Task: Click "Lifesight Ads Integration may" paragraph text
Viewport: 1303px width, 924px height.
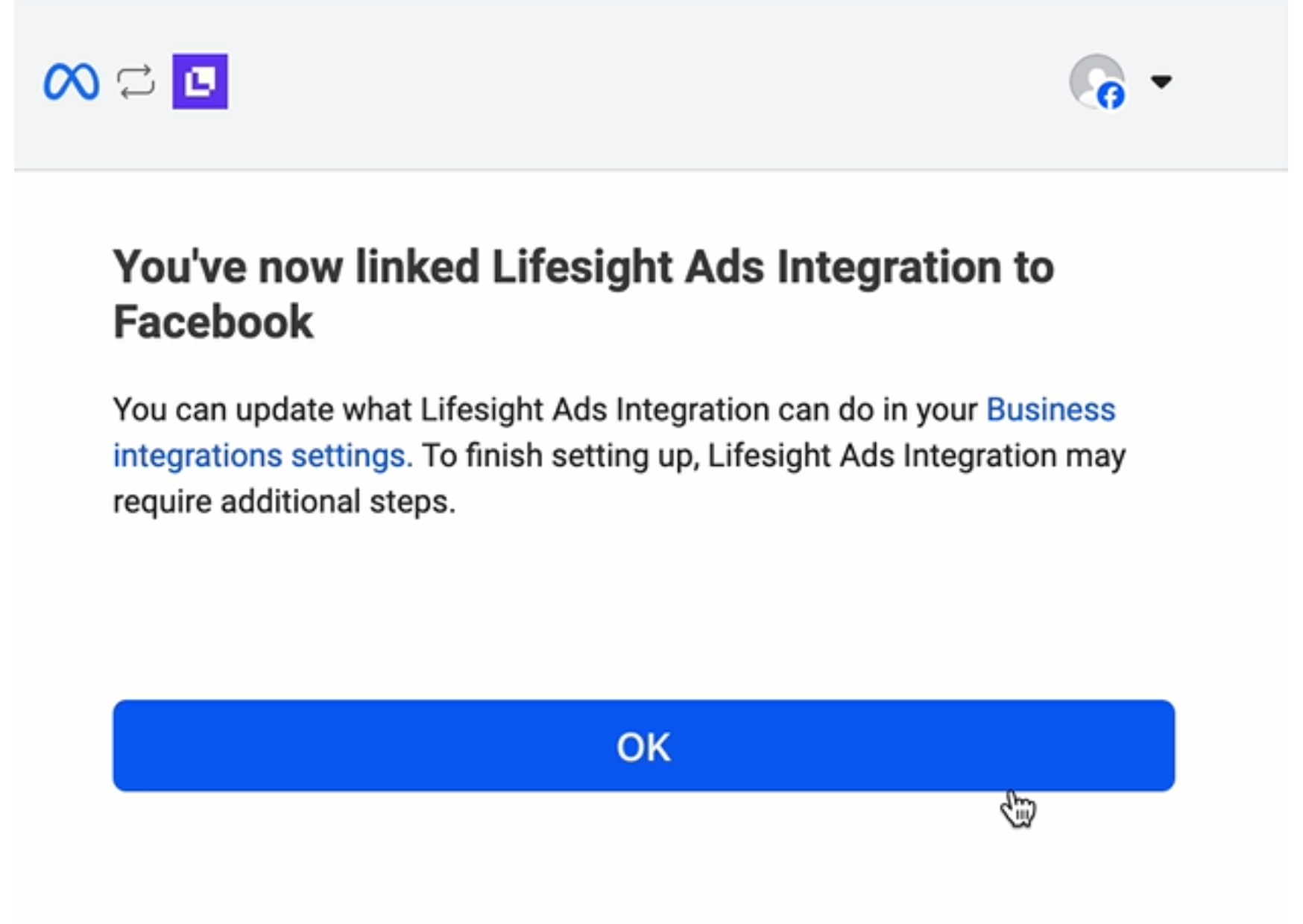Action: (917, 455)
